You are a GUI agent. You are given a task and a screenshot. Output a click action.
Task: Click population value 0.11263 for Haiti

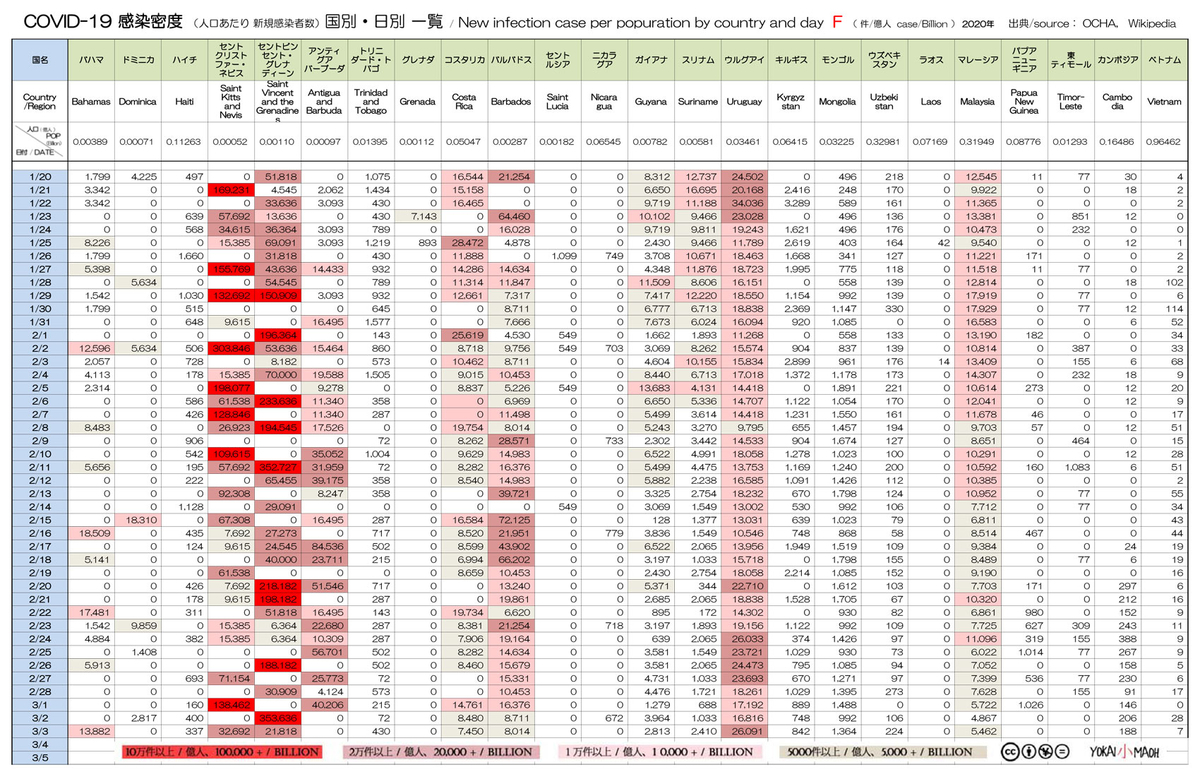click(x=185, y=142)
